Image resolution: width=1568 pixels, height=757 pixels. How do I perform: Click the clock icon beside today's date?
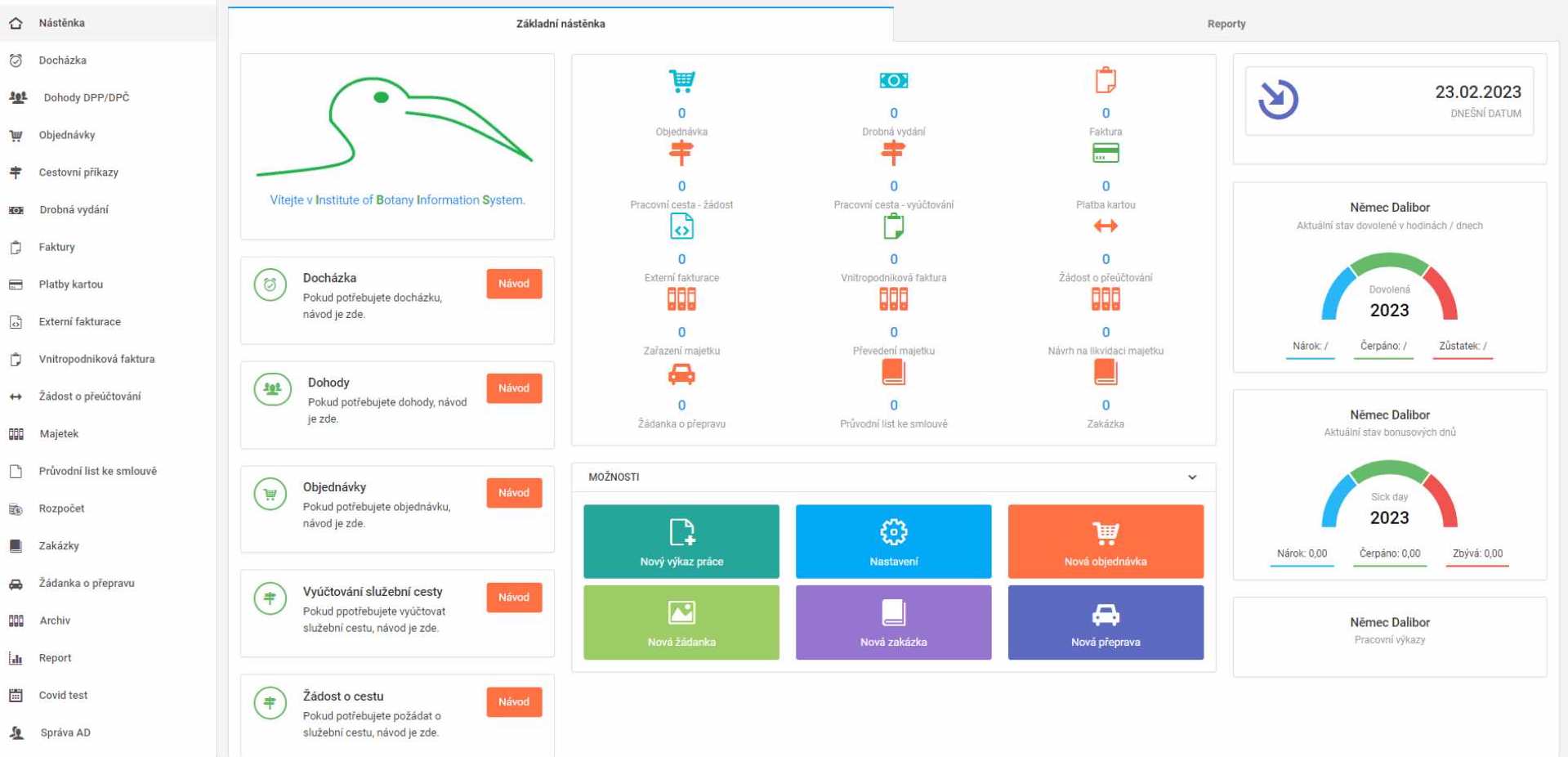coord(1278,100)
